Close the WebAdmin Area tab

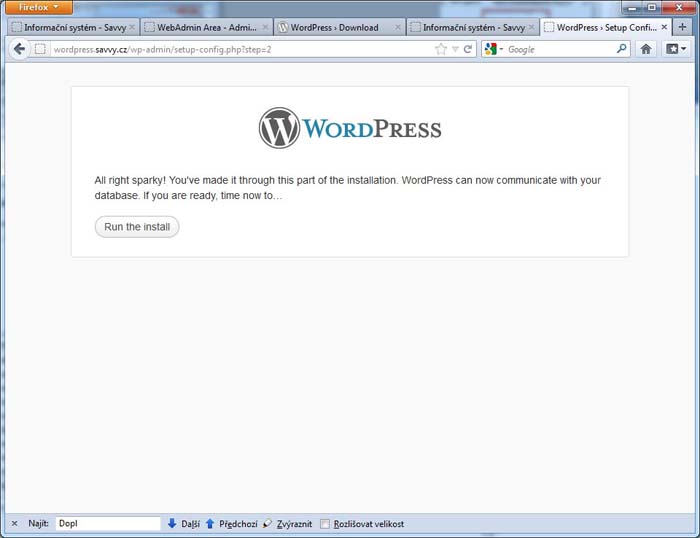pyautogui.click(x=265, y=28)
